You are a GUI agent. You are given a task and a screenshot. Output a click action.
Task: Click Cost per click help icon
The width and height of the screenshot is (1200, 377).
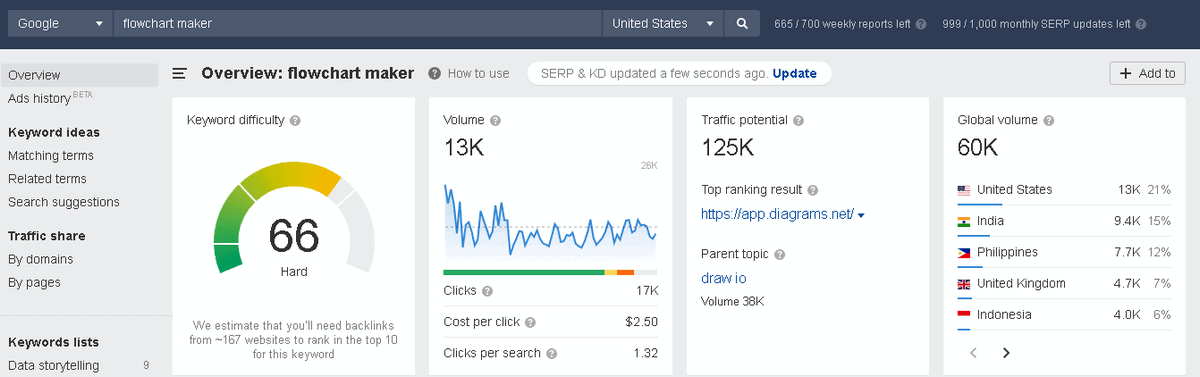pyautogui.click(x=530, y=322)
